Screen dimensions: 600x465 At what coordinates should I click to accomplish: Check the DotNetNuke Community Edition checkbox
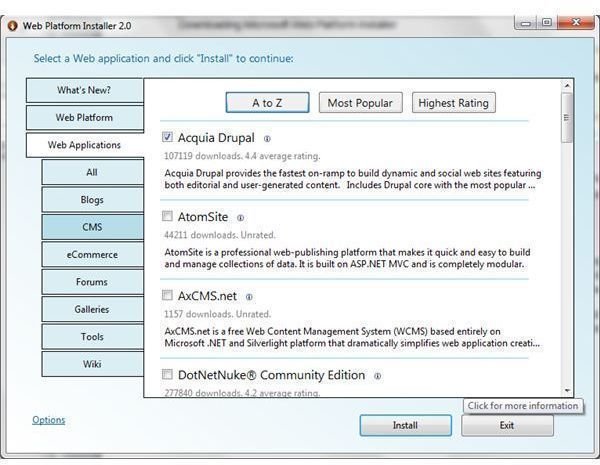pos(167,374)
